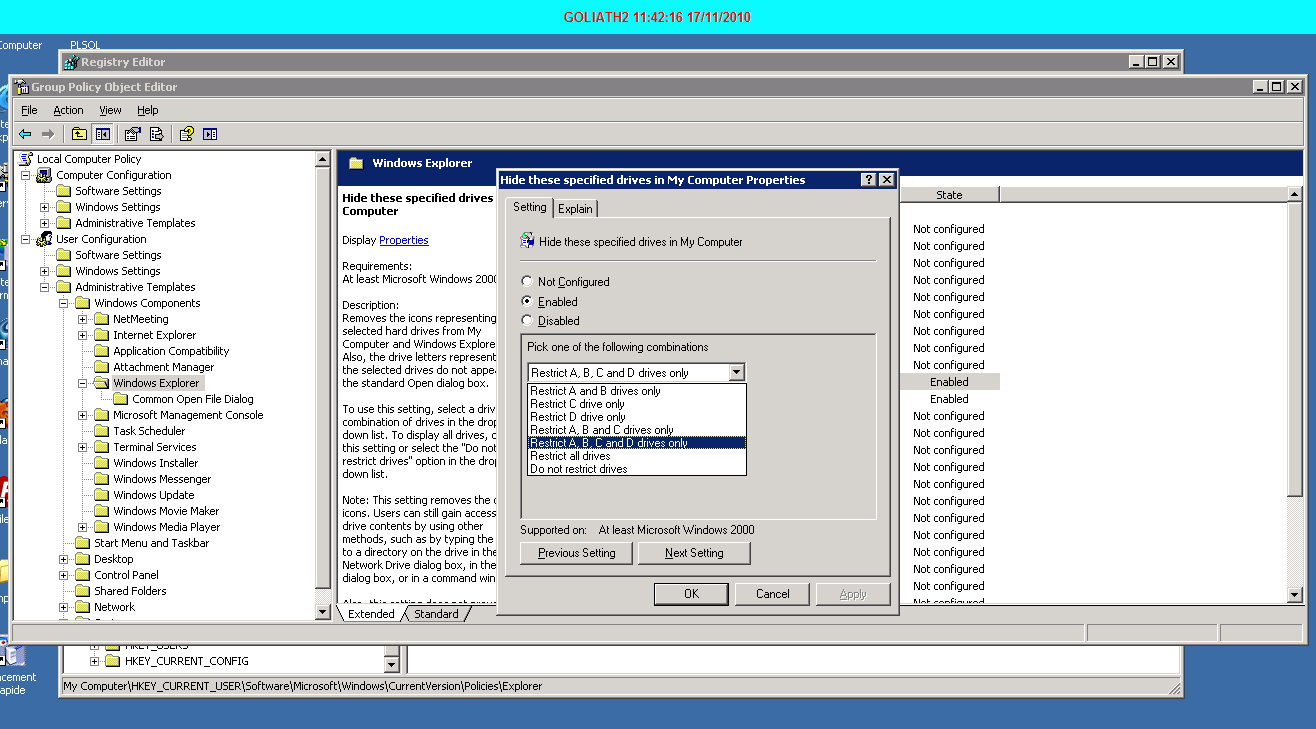The height and width of the screenshot is (729, 1316).
Task: Select the Not Configured radio button
Action: 528,282
